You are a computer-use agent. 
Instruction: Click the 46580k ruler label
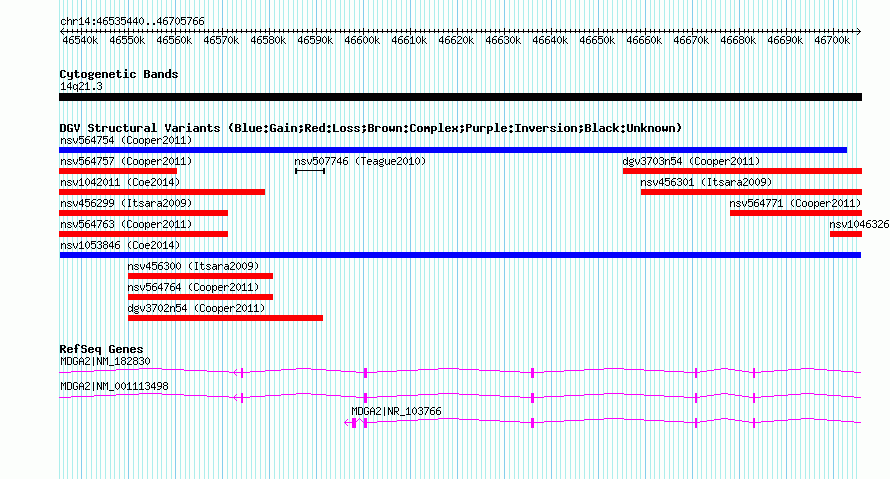[268, 40]
